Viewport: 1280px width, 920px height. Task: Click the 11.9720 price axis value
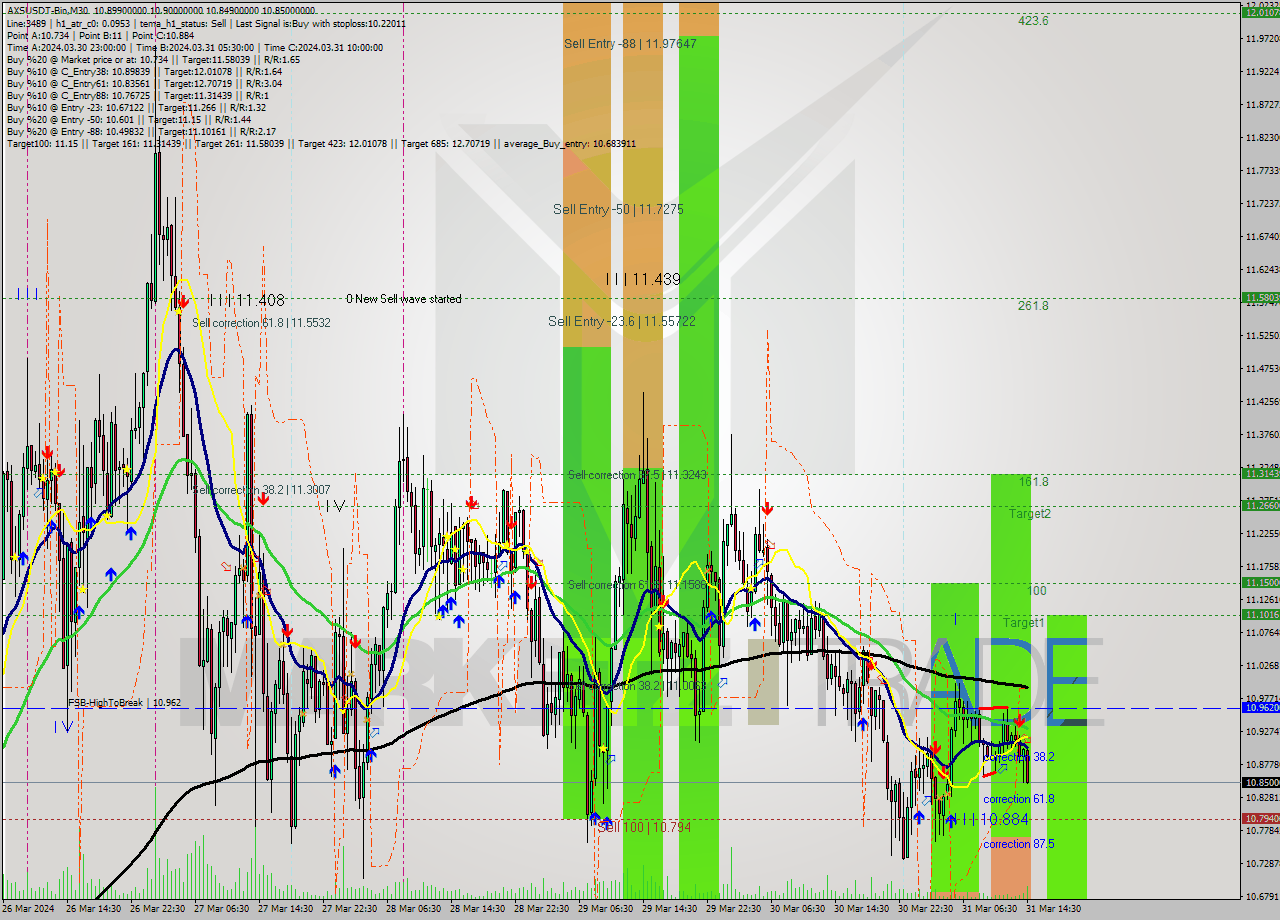point(1262,38)
